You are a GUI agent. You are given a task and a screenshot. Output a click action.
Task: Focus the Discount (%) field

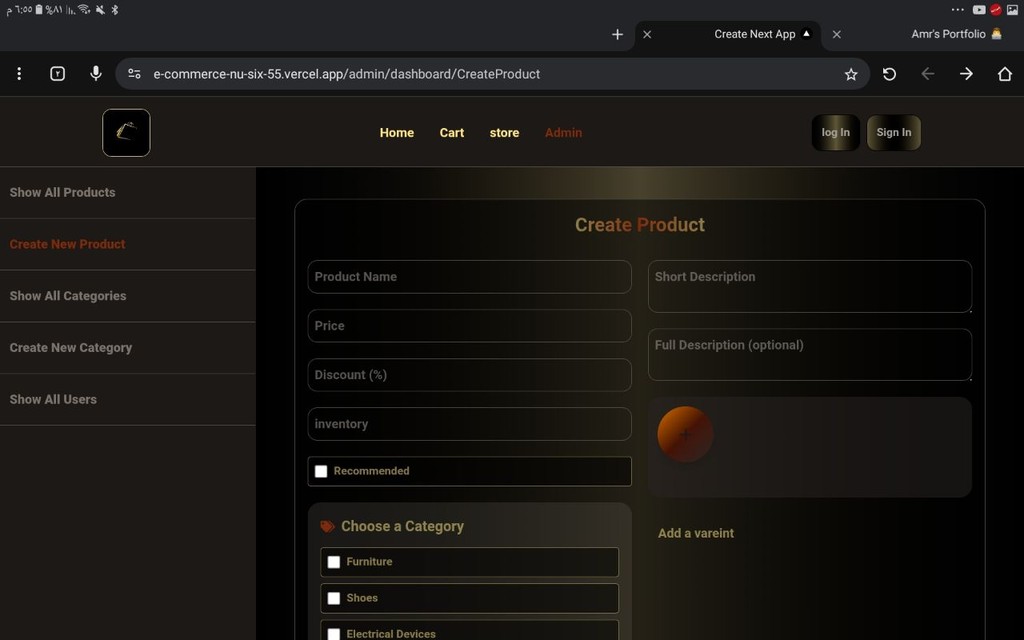(470, 375)
